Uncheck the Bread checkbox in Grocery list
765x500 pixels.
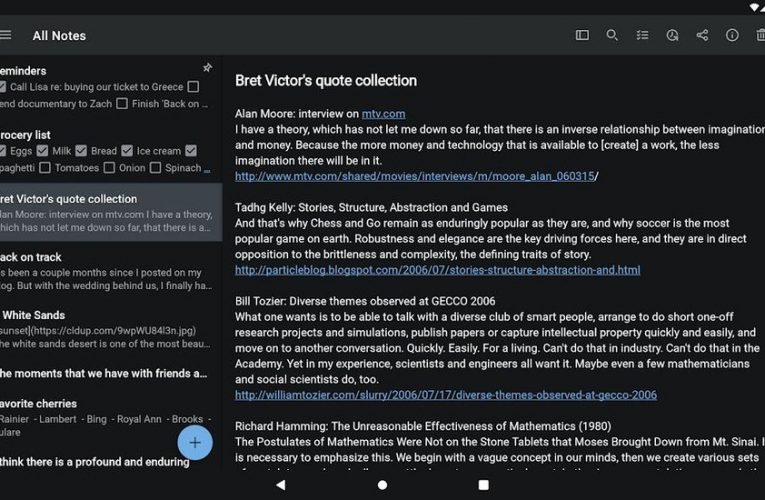click(x=81, y=151)
